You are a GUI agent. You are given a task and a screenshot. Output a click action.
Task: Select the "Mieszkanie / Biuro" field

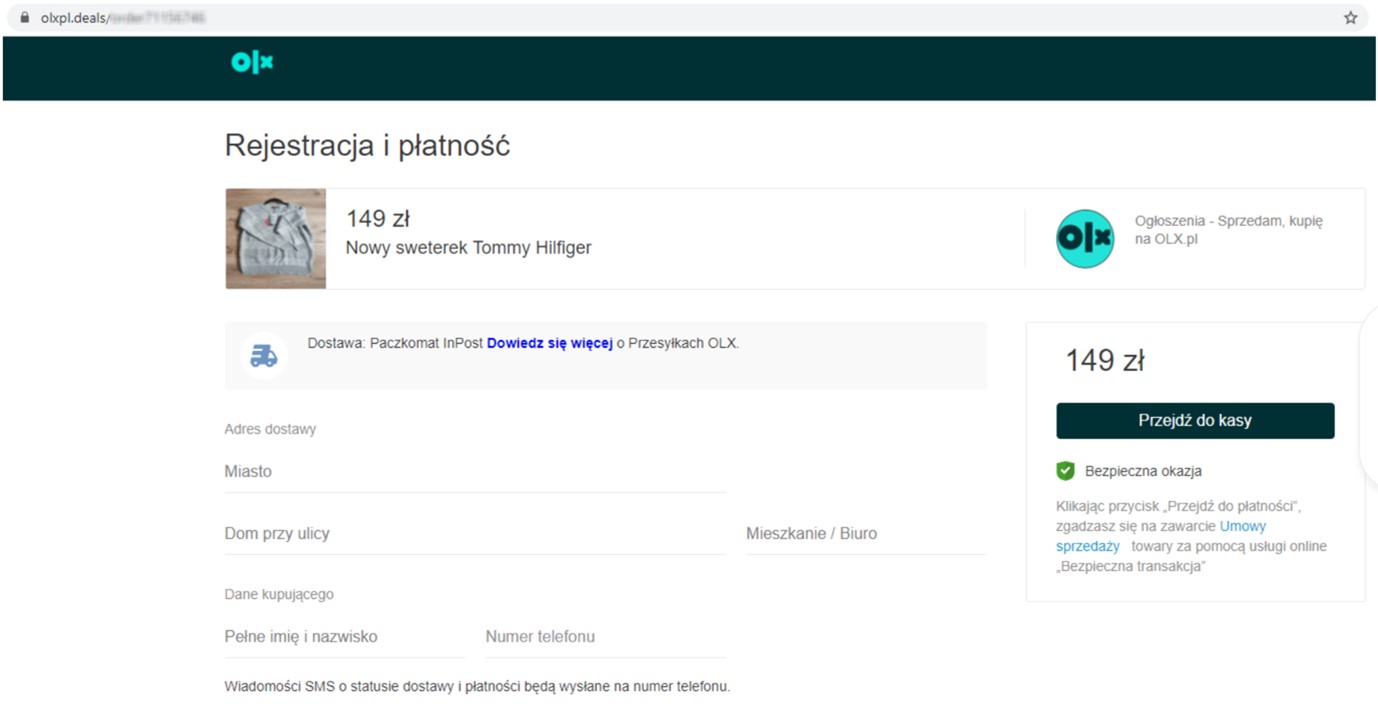pyautogui.click(x=865, y=534)
